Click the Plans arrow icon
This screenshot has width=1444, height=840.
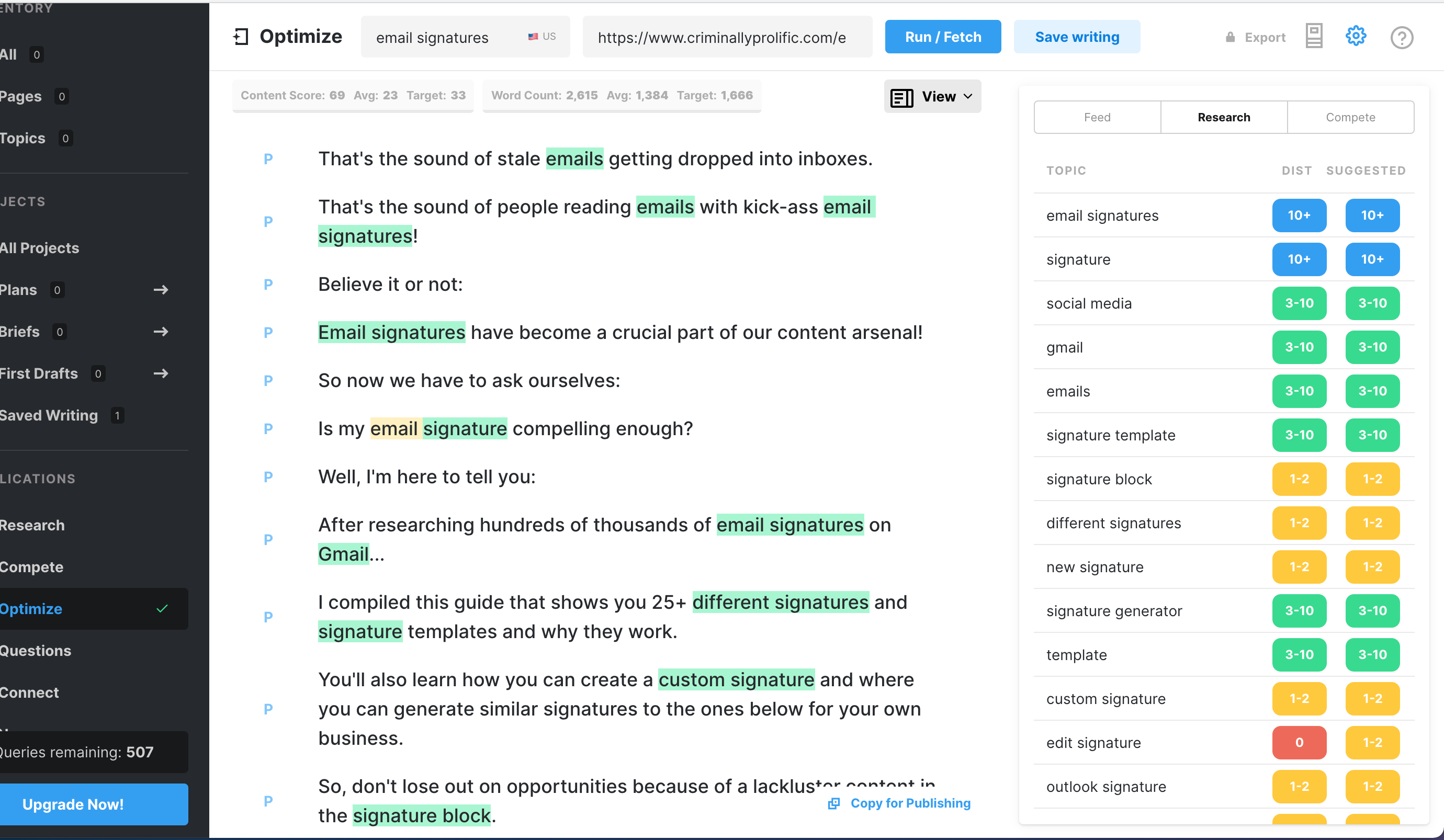(161, 290)
